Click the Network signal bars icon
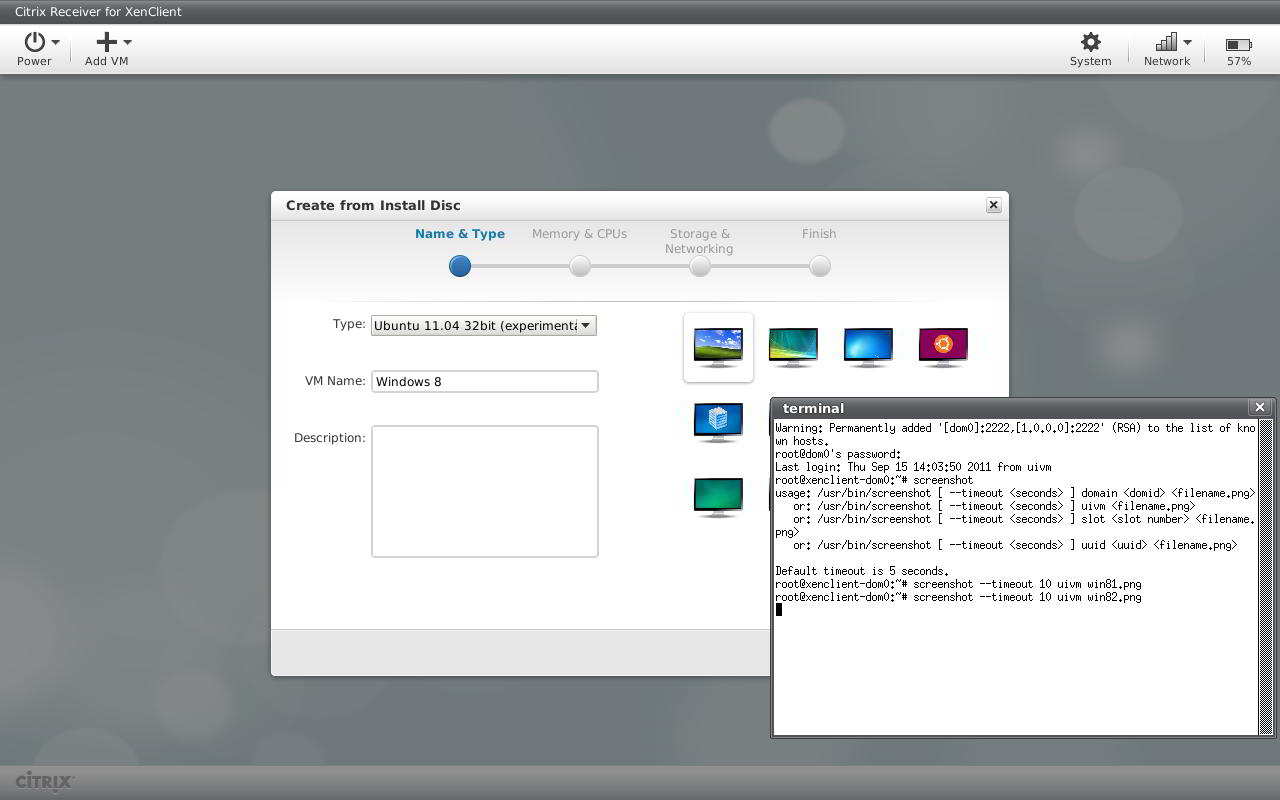Screen dimensions: 1280x800 click(1166, 42)
